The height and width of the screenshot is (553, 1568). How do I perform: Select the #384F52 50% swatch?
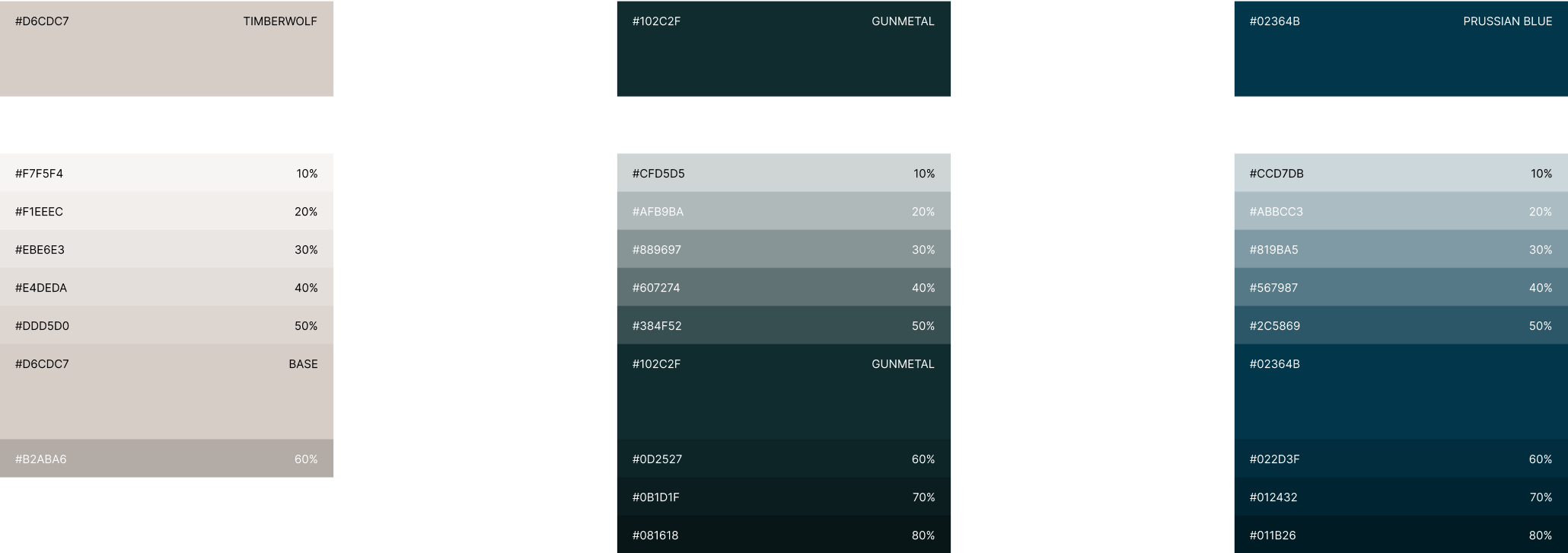pyautogui.click(x=784, y=325)
